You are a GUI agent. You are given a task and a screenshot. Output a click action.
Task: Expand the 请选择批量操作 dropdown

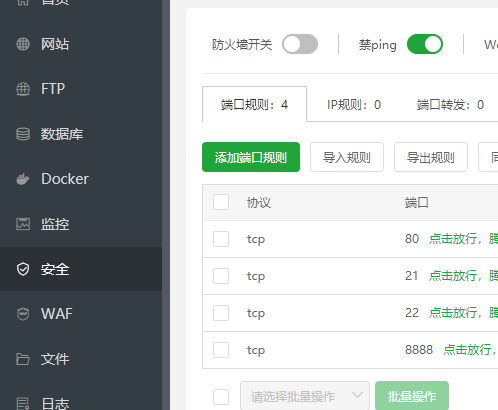click(x=305, y=396)
